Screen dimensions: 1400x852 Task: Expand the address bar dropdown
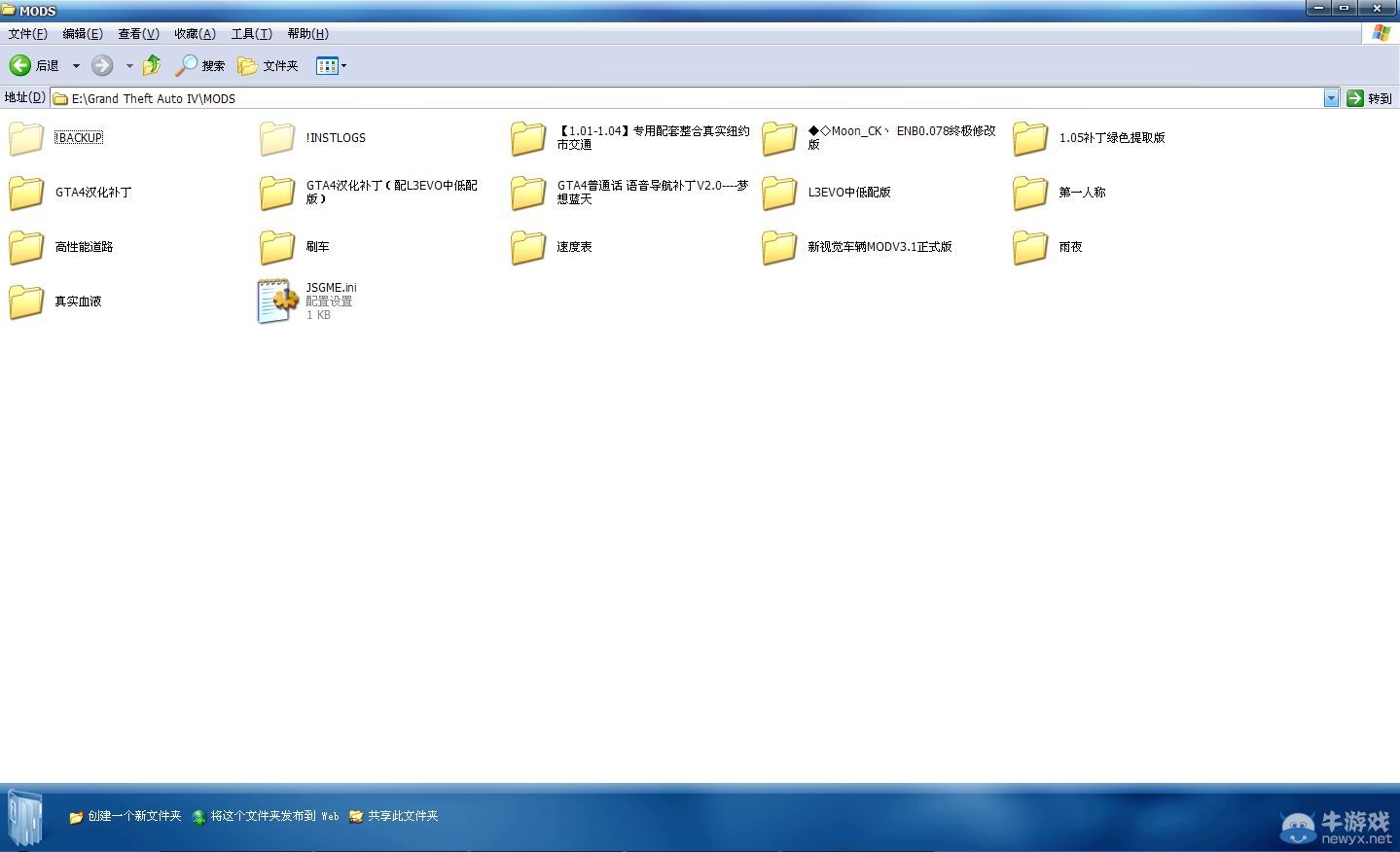point(1331,98)
